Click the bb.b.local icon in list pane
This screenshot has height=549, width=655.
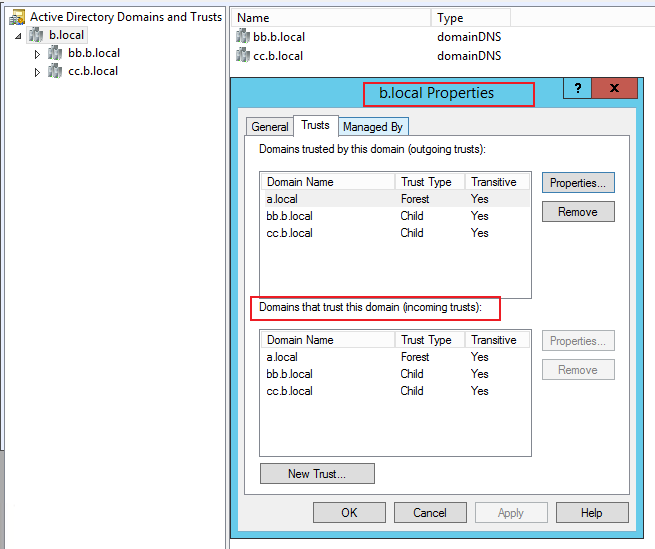(243, 36)
